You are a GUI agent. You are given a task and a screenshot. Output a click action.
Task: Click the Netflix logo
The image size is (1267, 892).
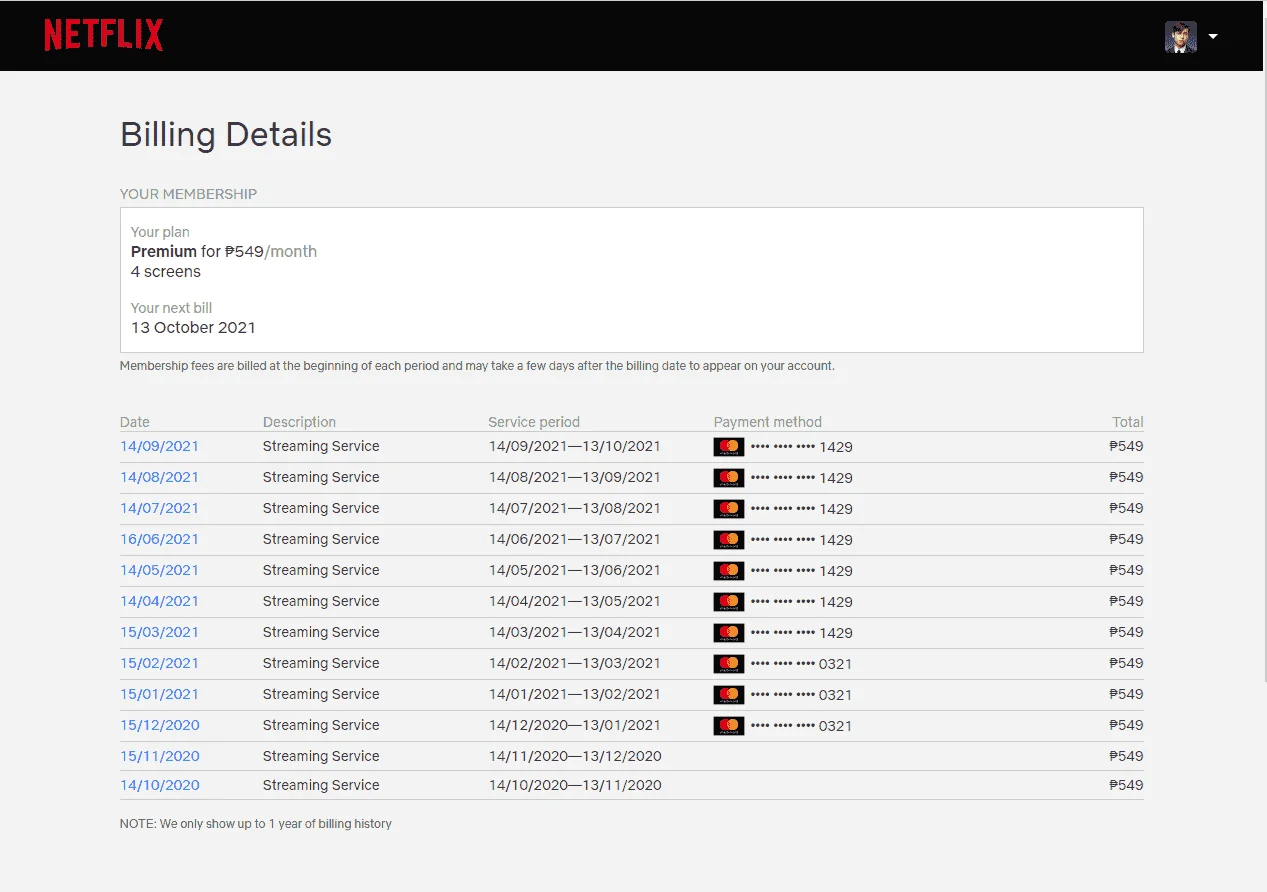click(x=104, y=35)
